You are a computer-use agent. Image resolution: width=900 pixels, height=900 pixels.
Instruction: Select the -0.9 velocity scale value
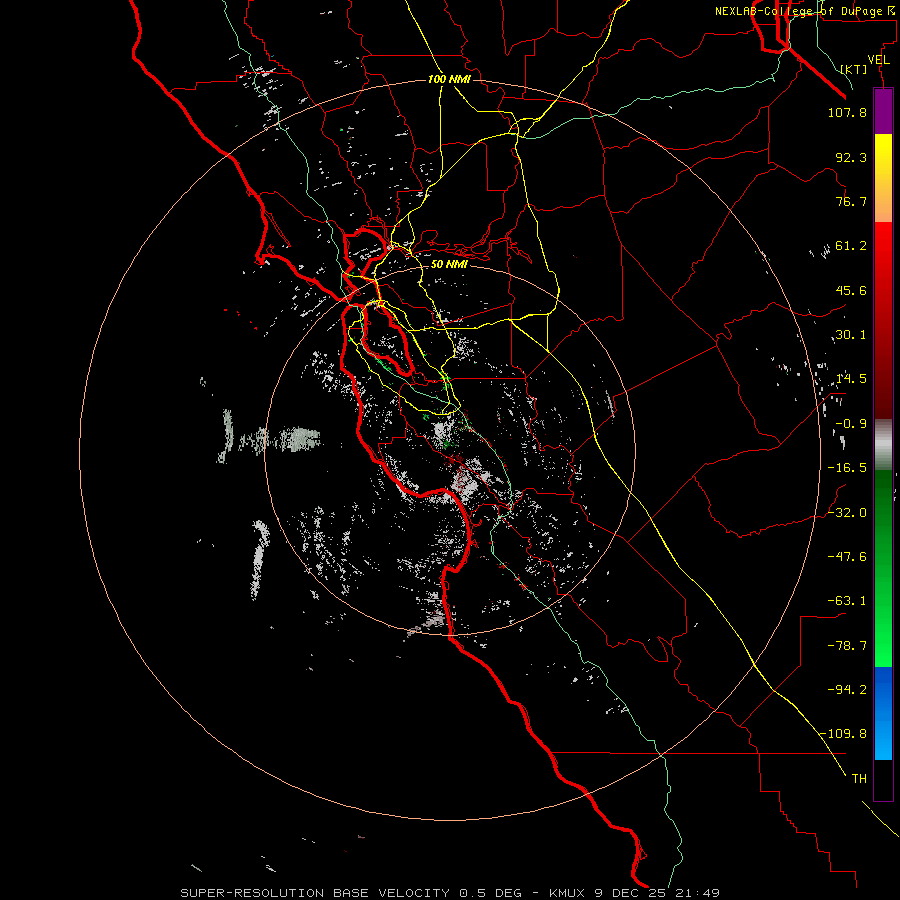851,424
